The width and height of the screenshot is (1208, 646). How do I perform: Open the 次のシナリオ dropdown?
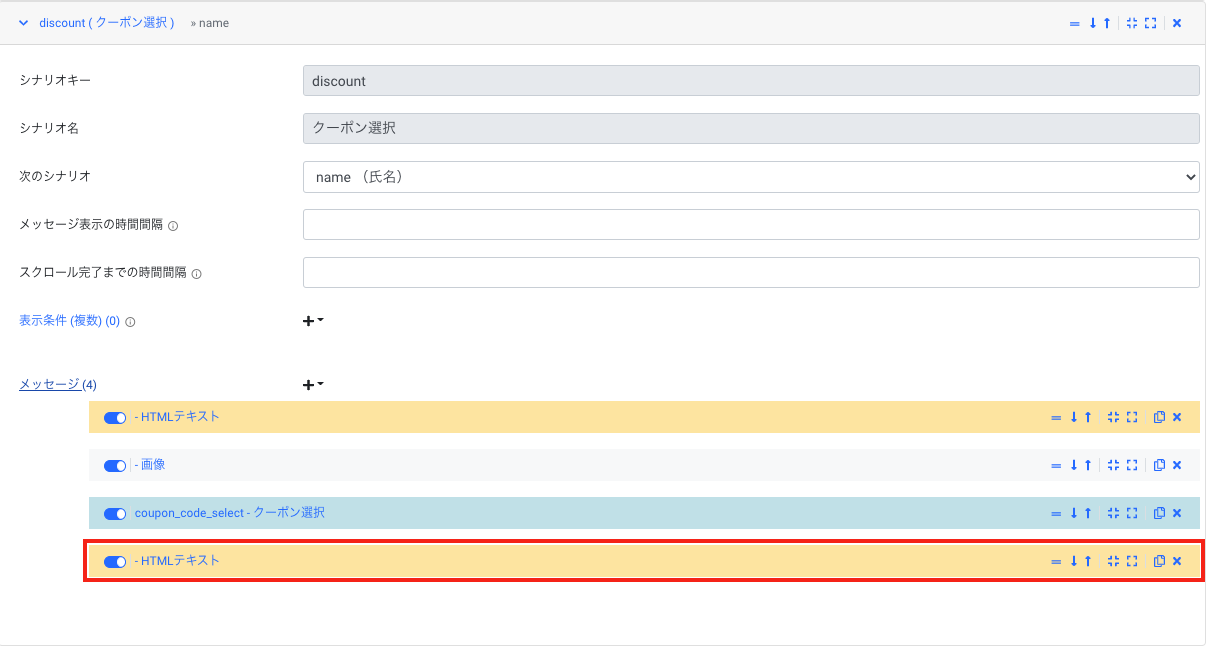[750, 177]
